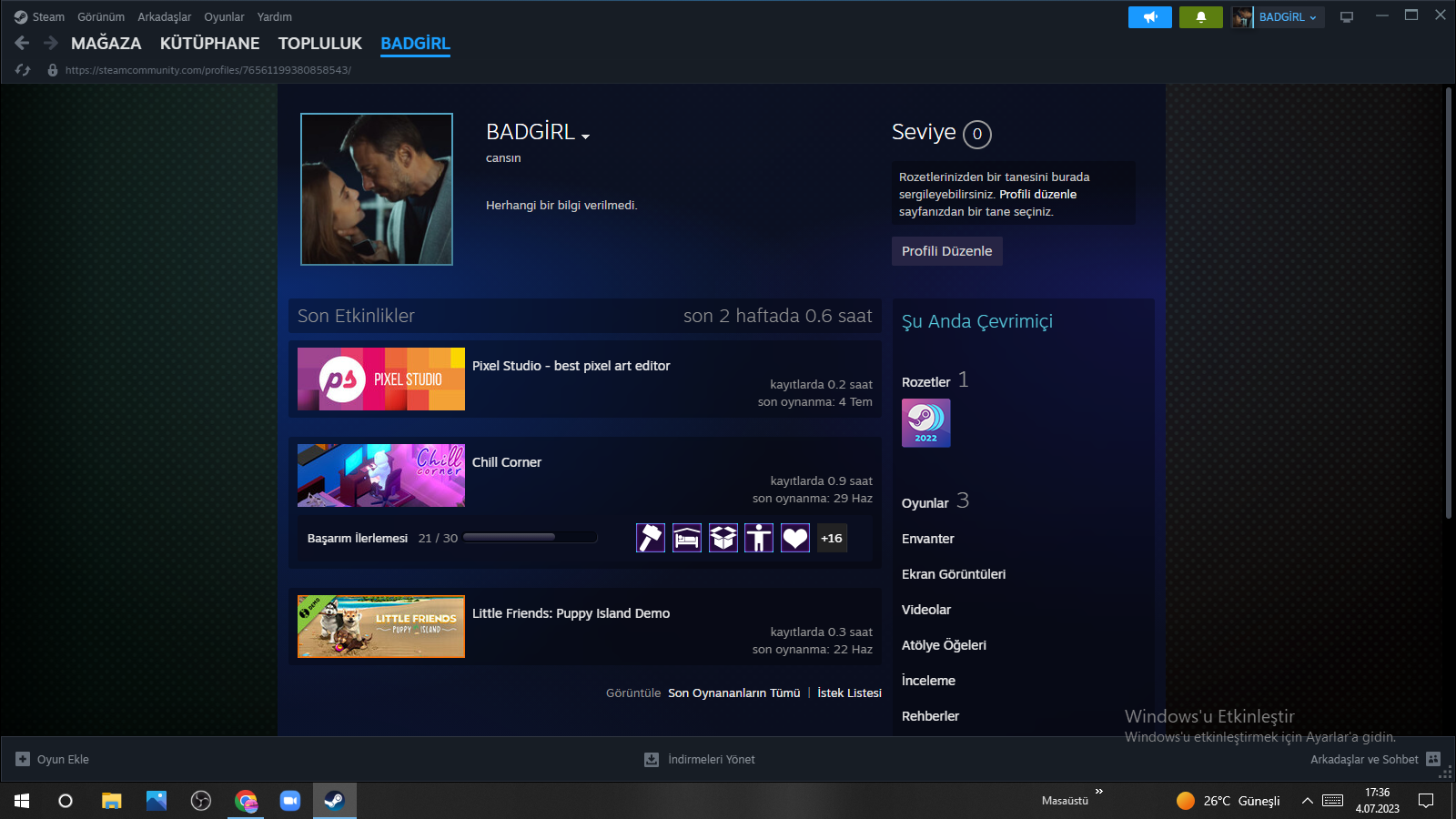Viewport: 1456px width, 819px height.
Task: Click the open box achievement icon
Action: pos(723,538)
